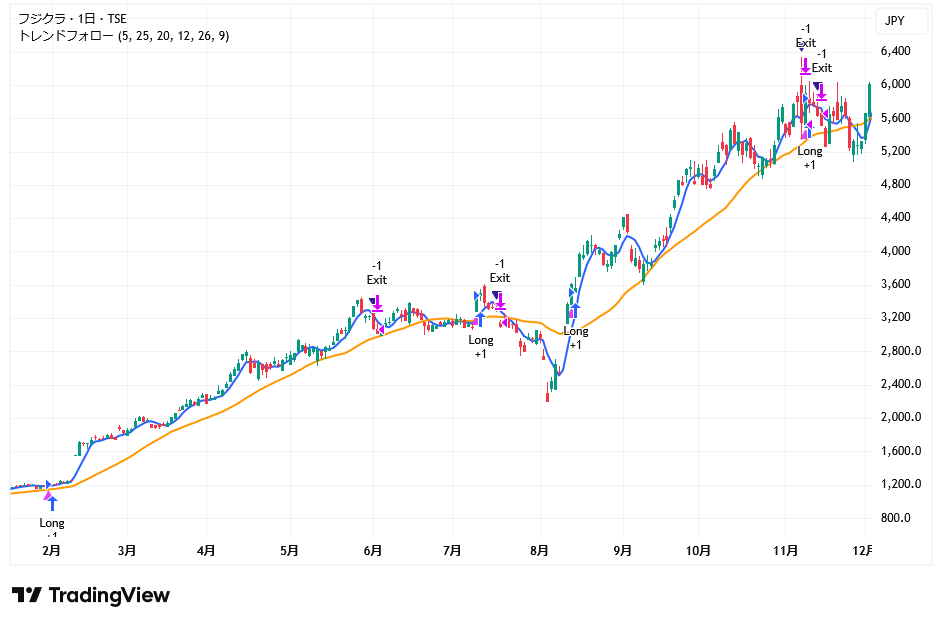Click the topmost magenta Exit arrow in November
The height and width of the screenshot is (625, 942).
[x=805, y=66]
